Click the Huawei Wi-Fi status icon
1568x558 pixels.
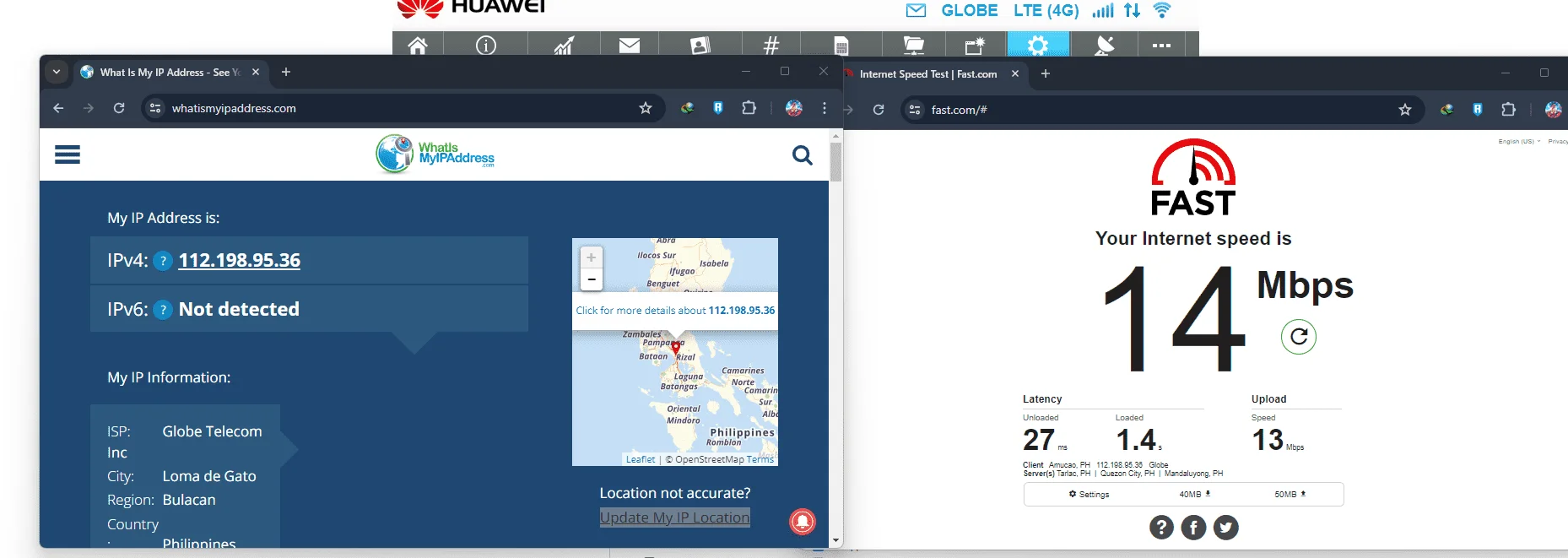tap(1162, 10)
